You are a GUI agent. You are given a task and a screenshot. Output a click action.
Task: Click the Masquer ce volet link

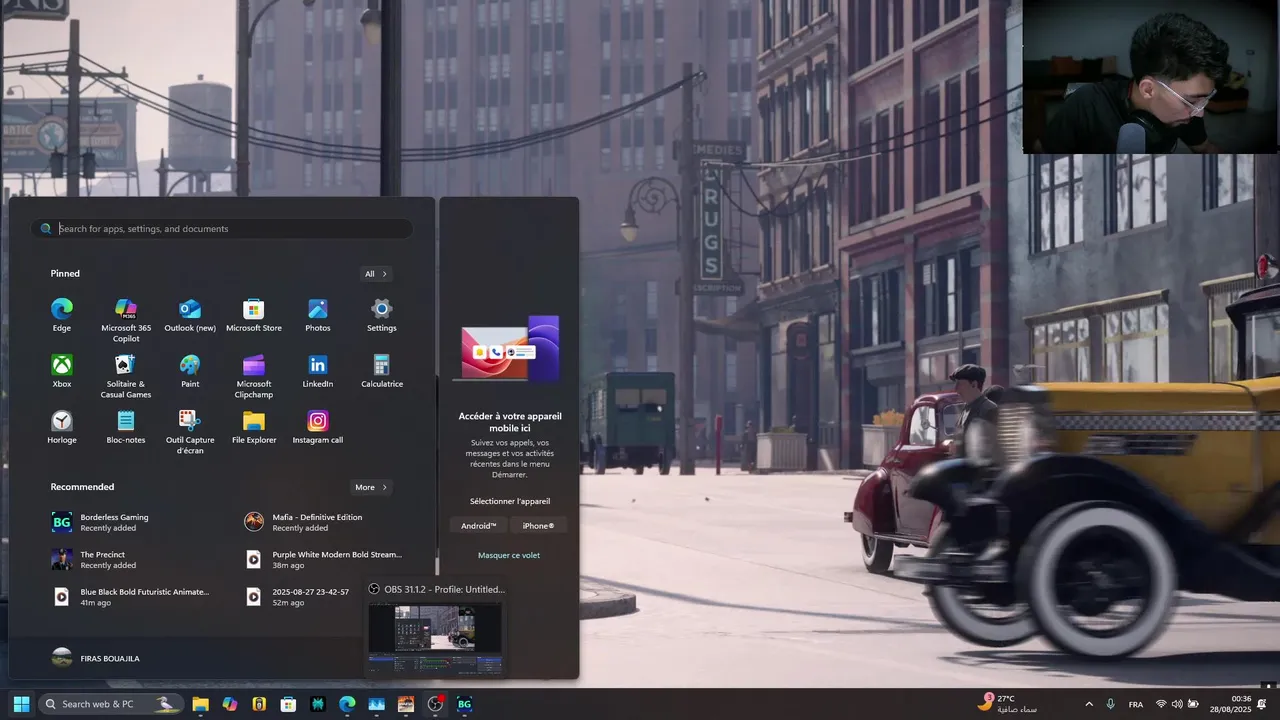click(509, 555)
